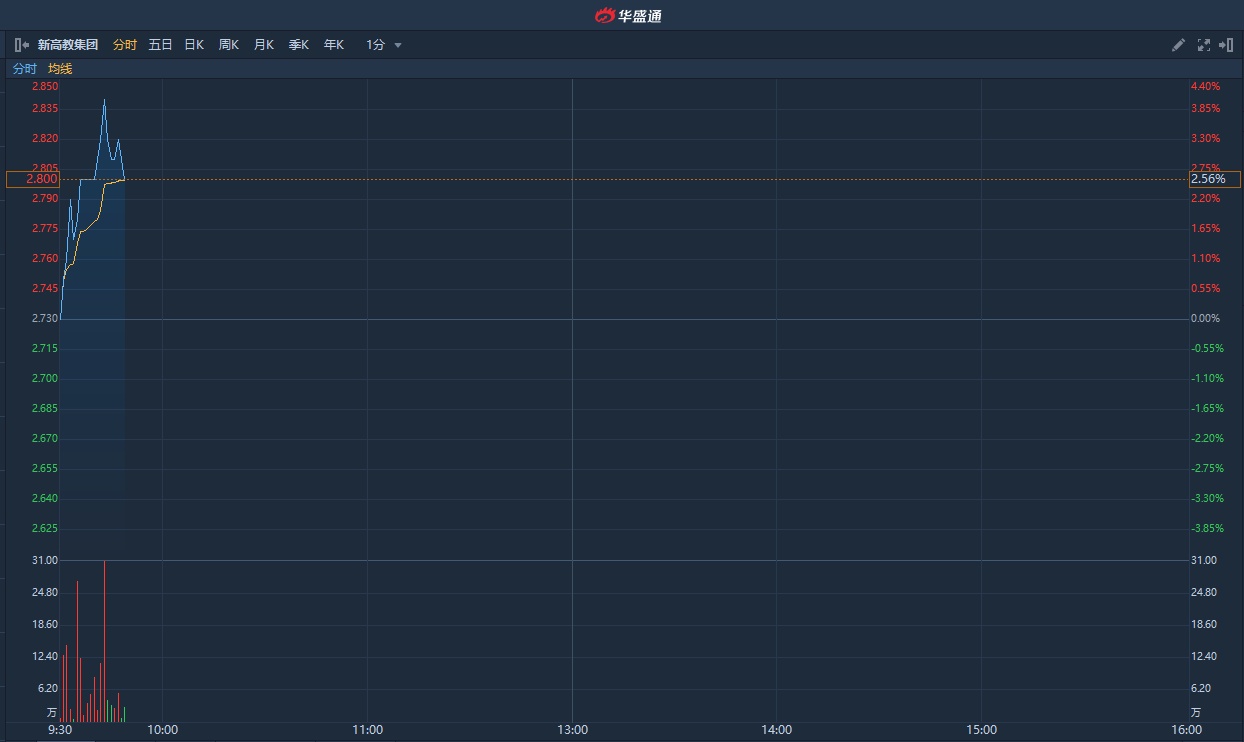The width and height of the screenshot is (1244, 742).
Task: Click the 华盛通 logo in title bar
Action: coord(628,16)
